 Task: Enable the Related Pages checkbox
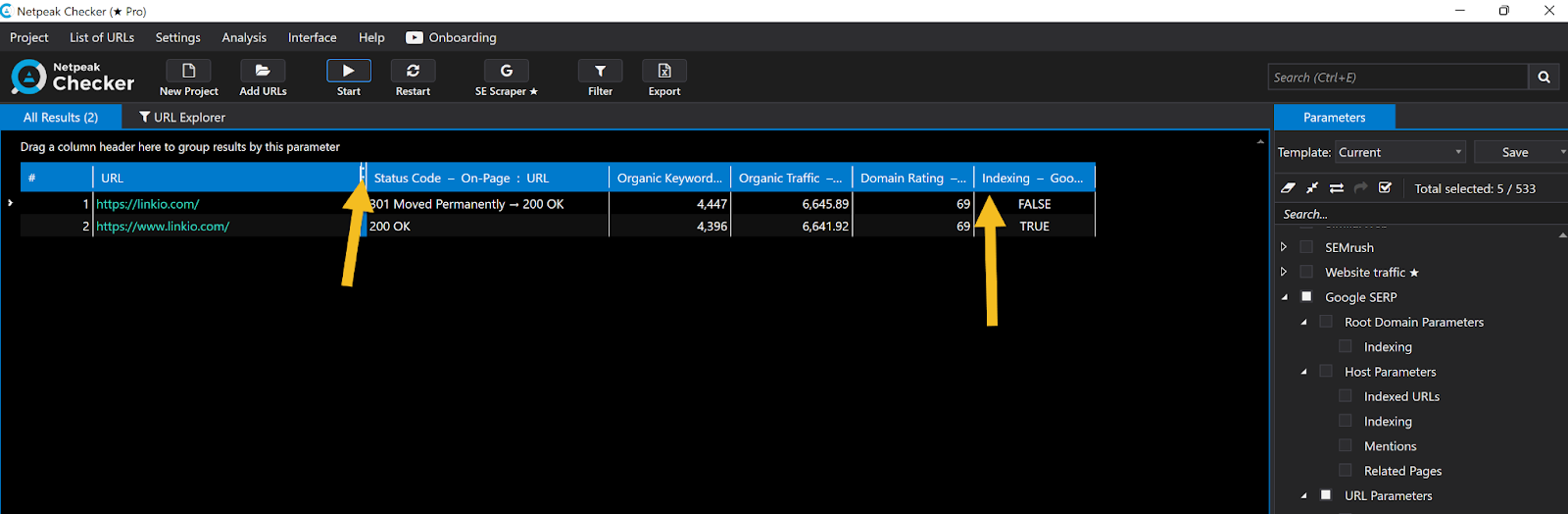(1346, 471)
